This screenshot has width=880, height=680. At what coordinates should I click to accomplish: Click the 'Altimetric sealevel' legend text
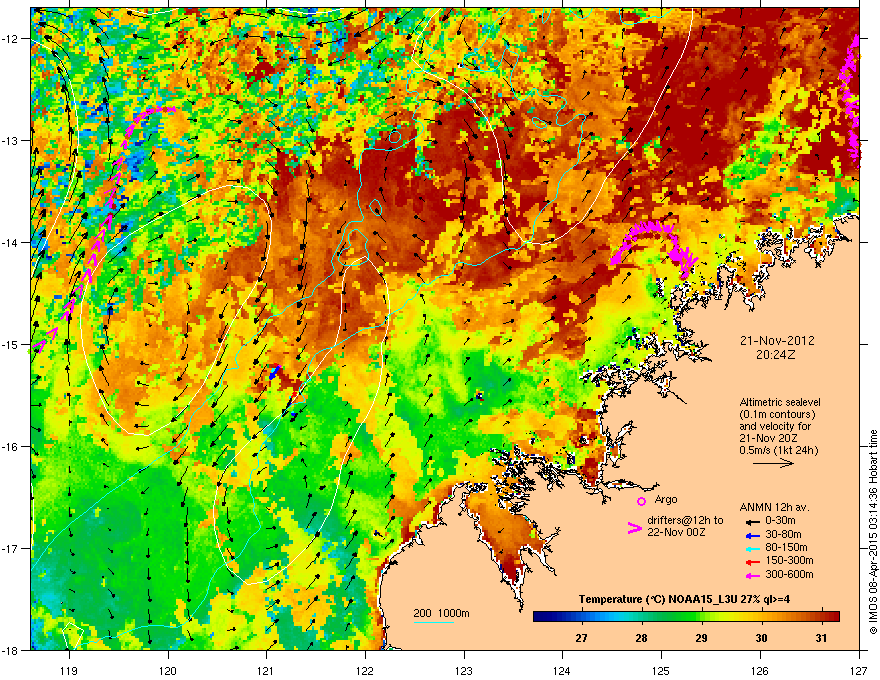(x=780, y=402)
